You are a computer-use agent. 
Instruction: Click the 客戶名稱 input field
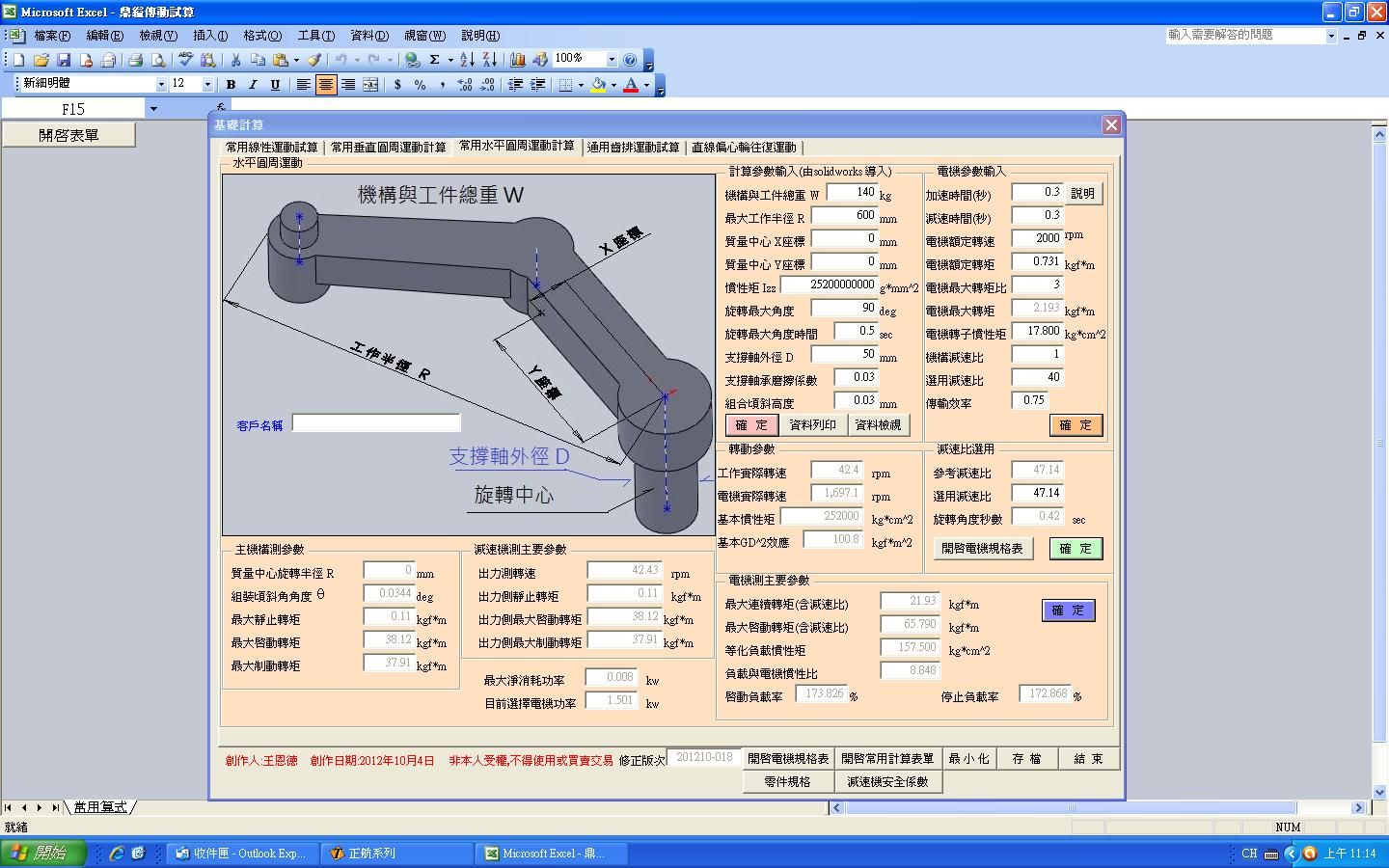pyautogui.click(x=376, y=422)
